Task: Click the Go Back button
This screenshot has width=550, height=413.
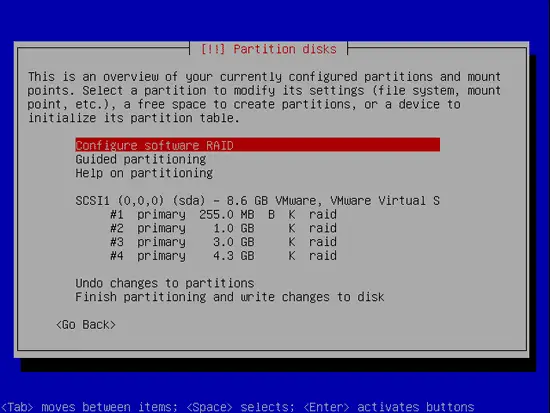Action: click(86, 325)
